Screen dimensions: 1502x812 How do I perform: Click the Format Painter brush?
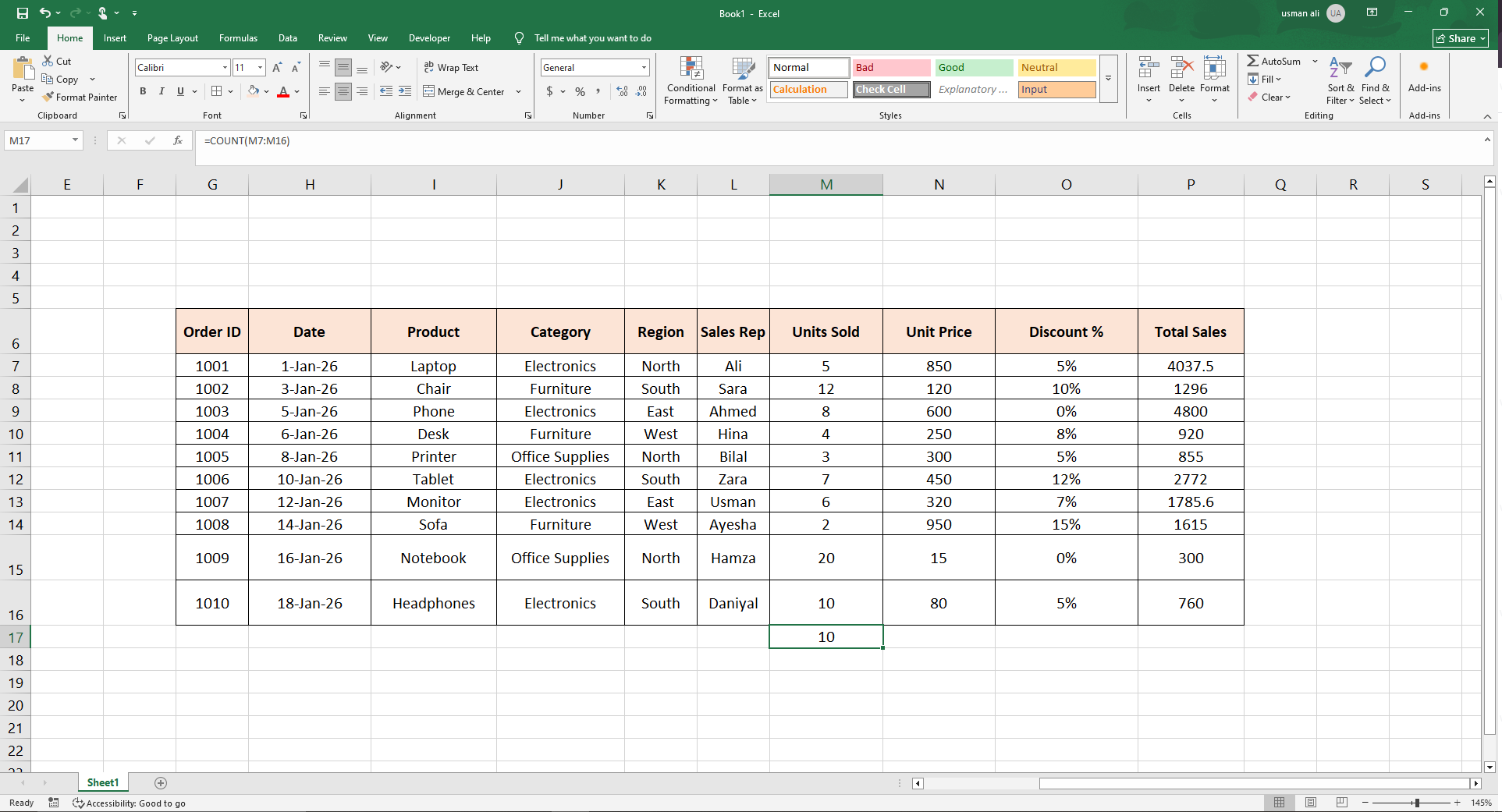pyautogui.click(x=48, y=98)
